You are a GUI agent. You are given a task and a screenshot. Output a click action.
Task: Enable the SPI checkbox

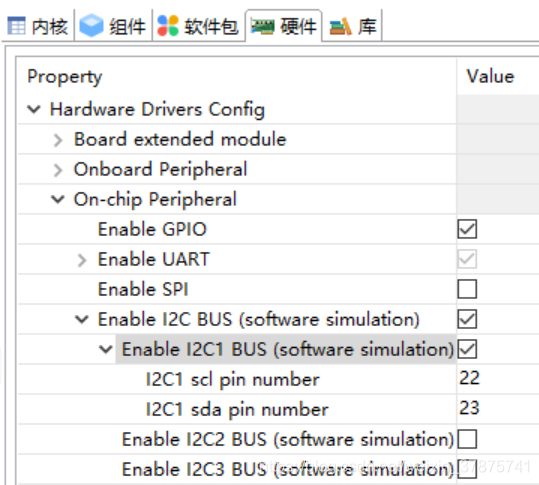click(467, 289)
